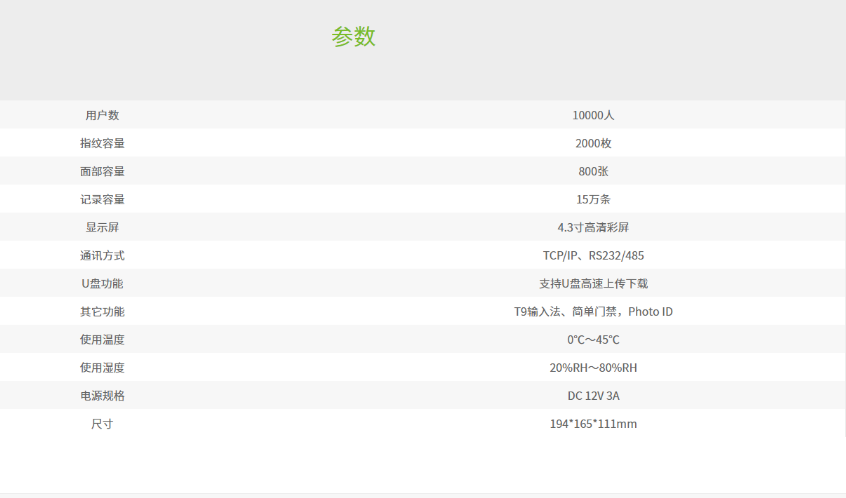This screenshot has height=498, width=846.
Task: Click the T9输入法 other functions value
Action: pos(593,311)
